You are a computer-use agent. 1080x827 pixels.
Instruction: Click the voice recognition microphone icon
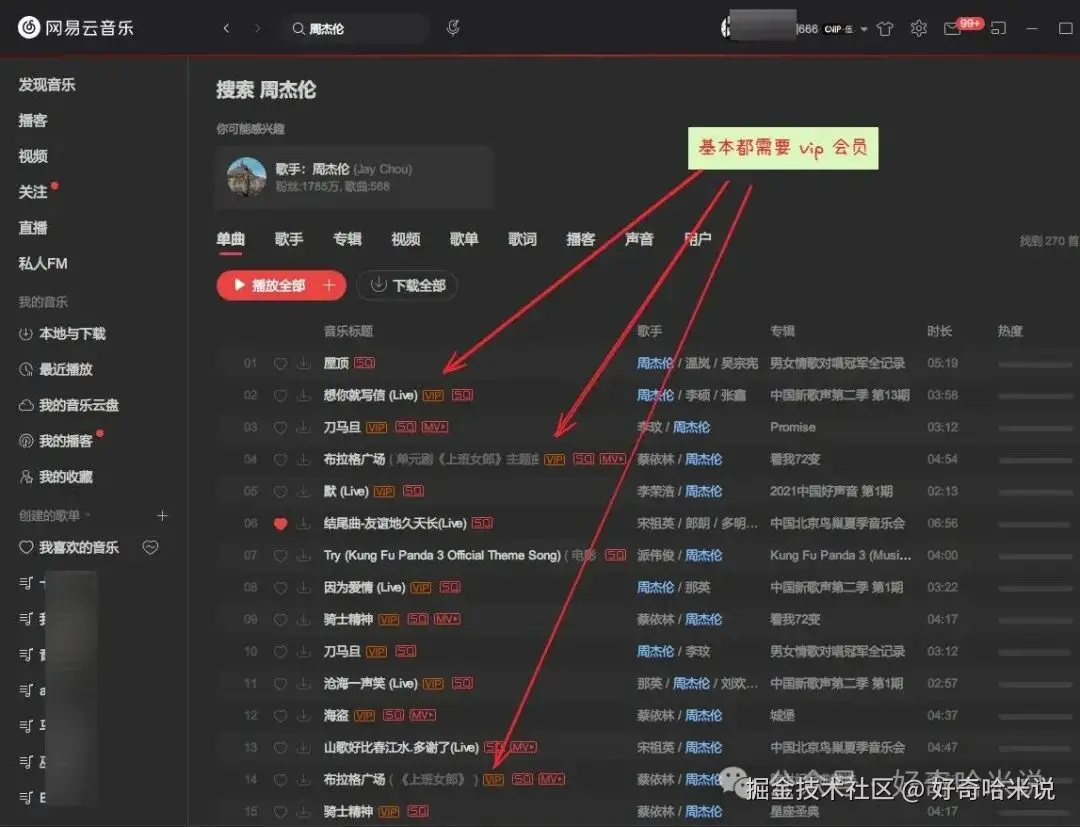point(453,28)
